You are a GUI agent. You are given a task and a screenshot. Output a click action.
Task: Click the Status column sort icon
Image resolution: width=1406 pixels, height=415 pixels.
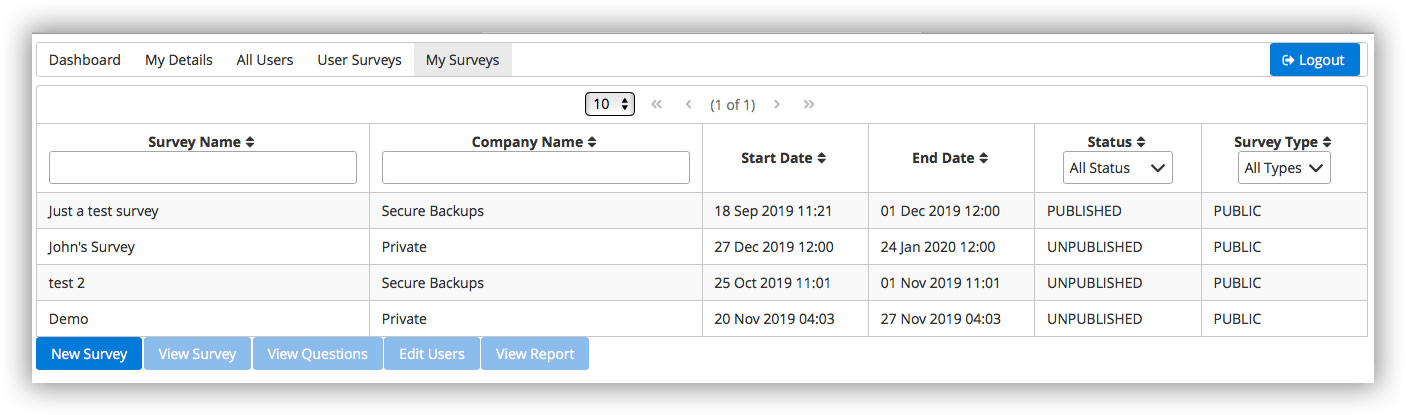(x=1141, y=142)
